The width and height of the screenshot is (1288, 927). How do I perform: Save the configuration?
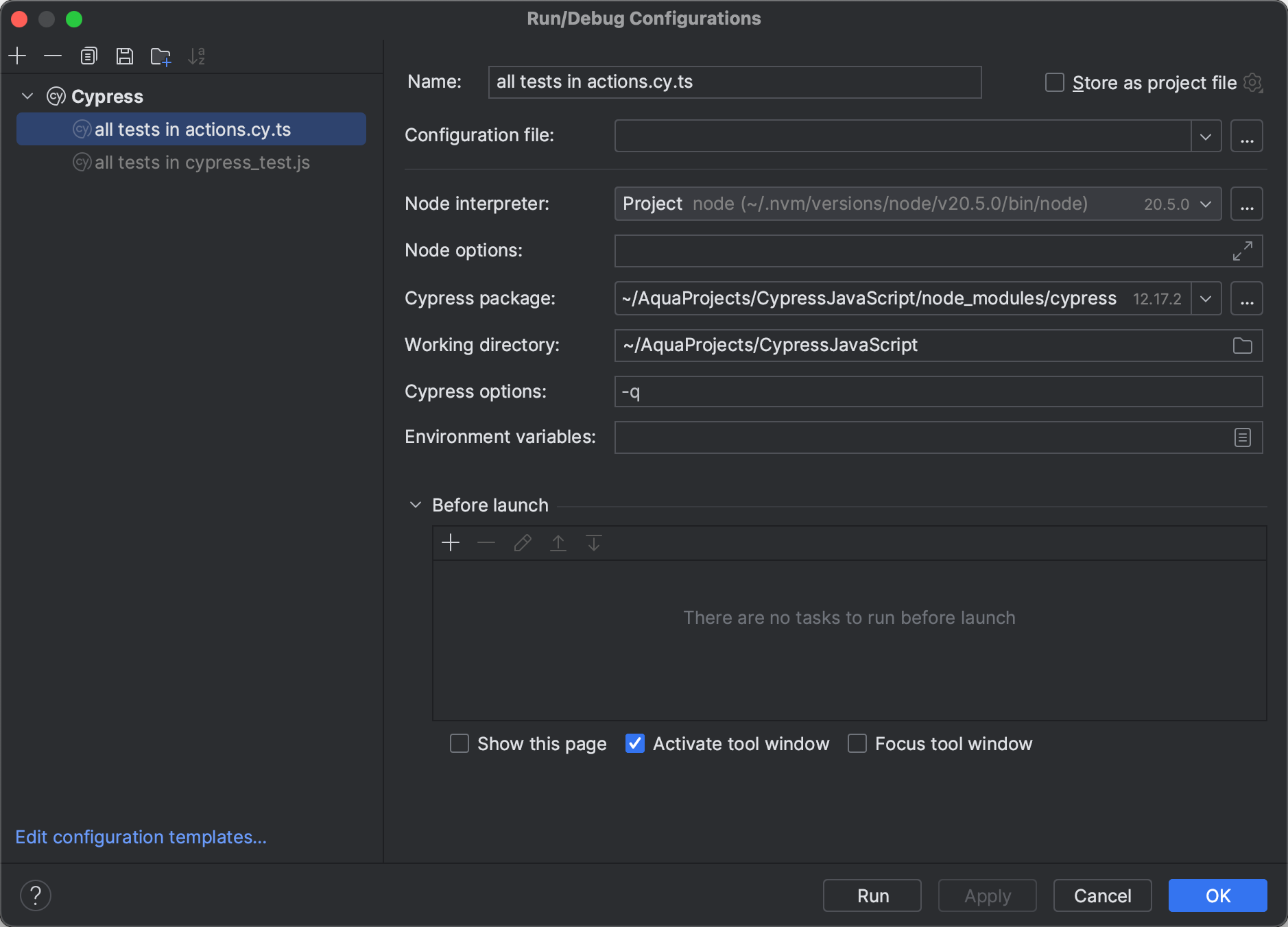point(125,56)
